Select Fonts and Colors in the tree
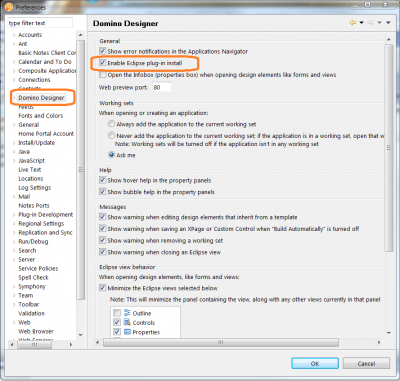 pyautogui.click(x=41, y=116)
